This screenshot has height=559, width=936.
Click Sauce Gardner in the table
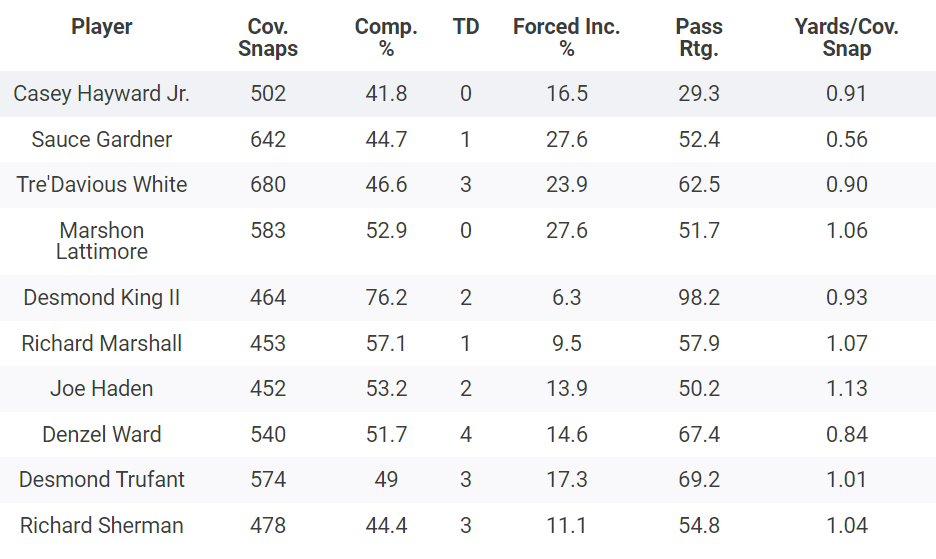point(102,140)
